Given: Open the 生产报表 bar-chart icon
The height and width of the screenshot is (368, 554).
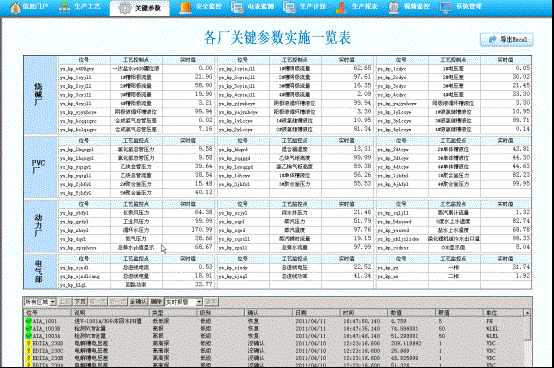Looking at the screenshot, I should (x=341, y=8).
